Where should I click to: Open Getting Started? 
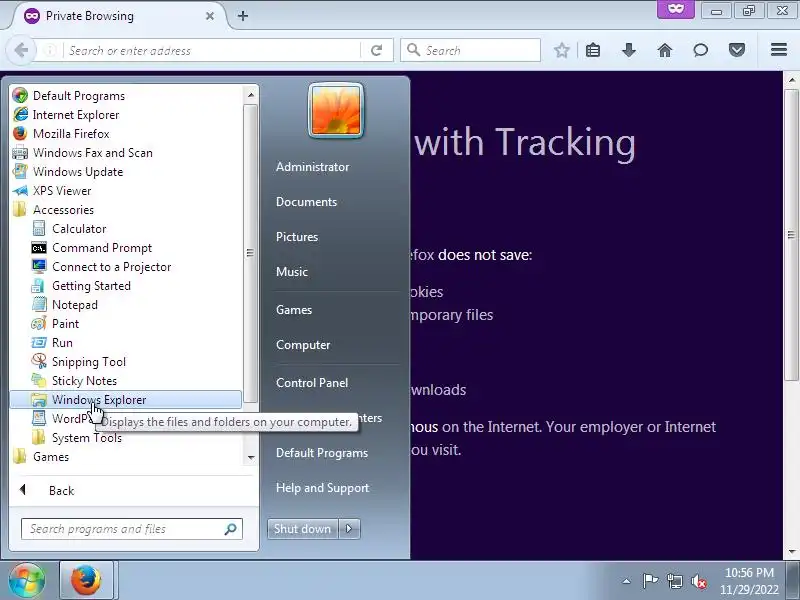126,286
